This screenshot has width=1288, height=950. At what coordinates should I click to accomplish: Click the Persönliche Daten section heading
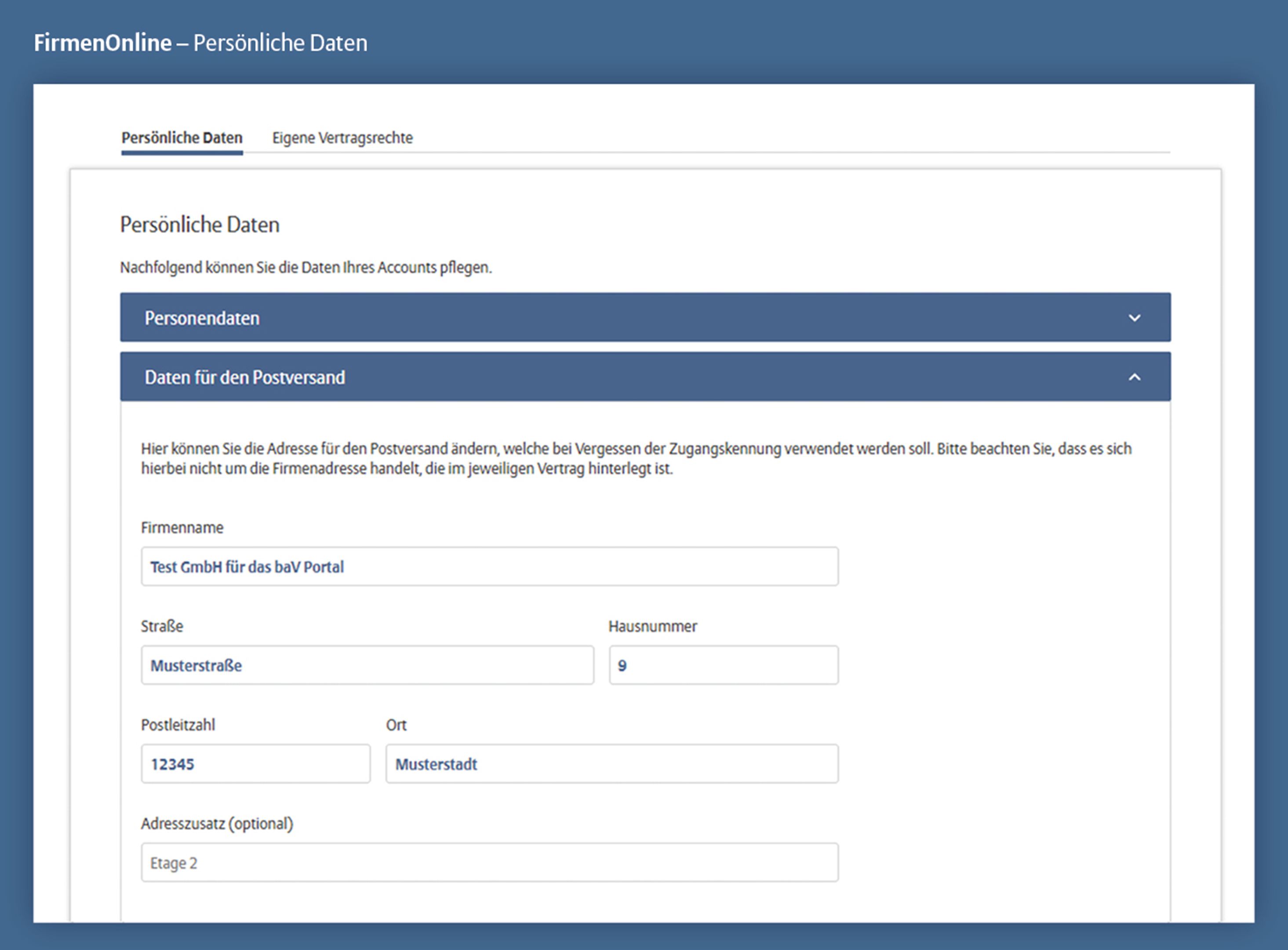pos(200,225)
